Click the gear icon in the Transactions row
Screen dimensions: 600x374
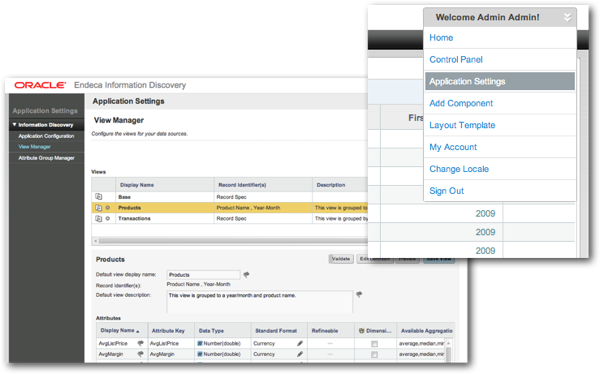tap(108, 218)
